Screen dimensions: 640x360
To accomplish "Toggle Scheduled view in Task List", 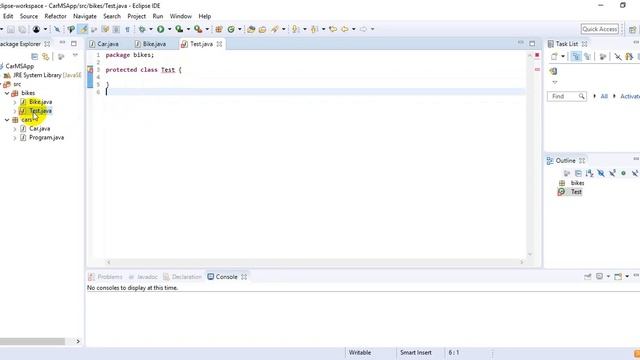I will 587,57.
